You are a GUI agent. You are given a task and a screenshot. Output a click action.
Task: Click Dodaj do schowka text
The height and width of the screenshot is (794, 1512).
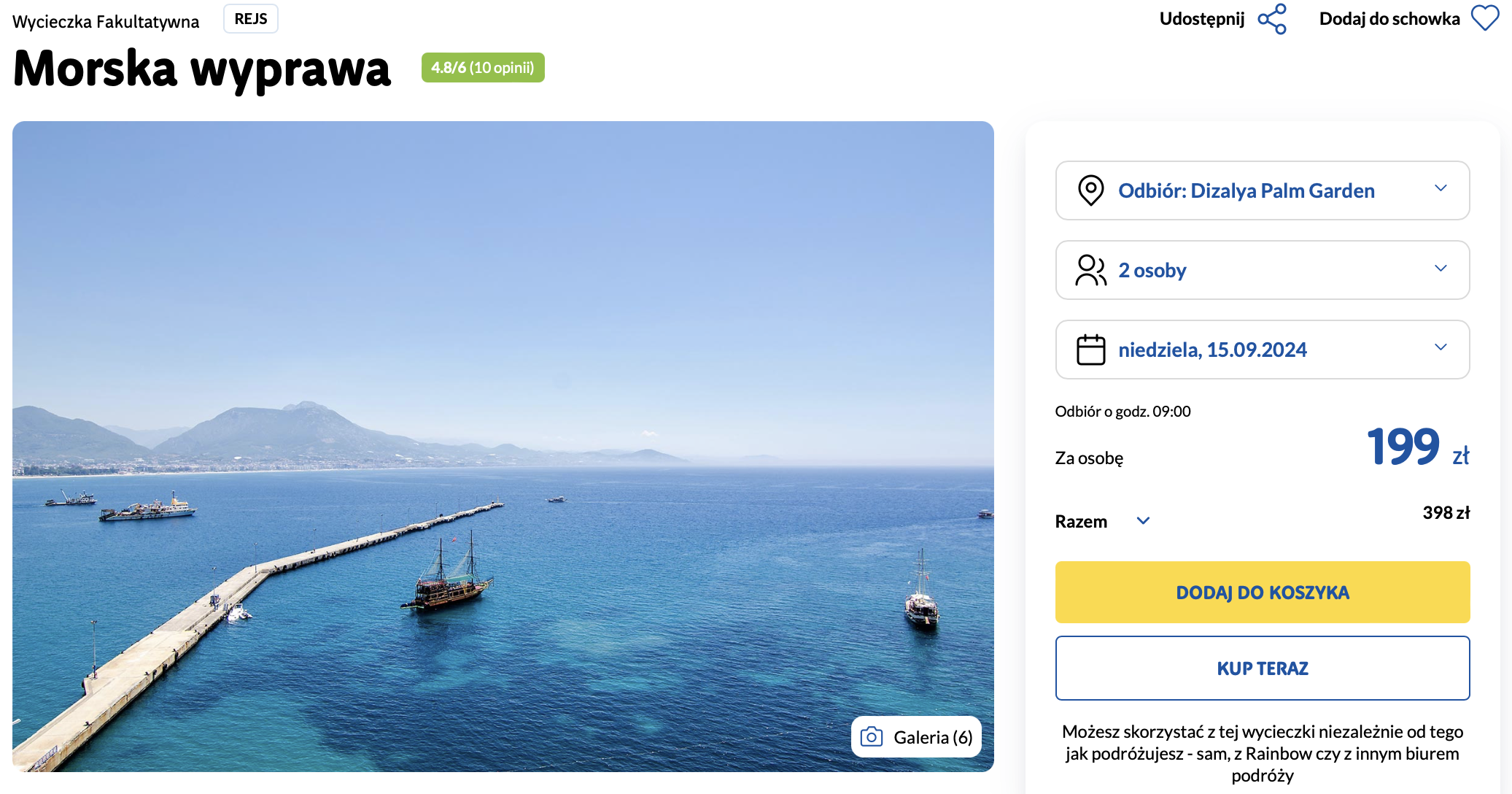[1389, 19]
